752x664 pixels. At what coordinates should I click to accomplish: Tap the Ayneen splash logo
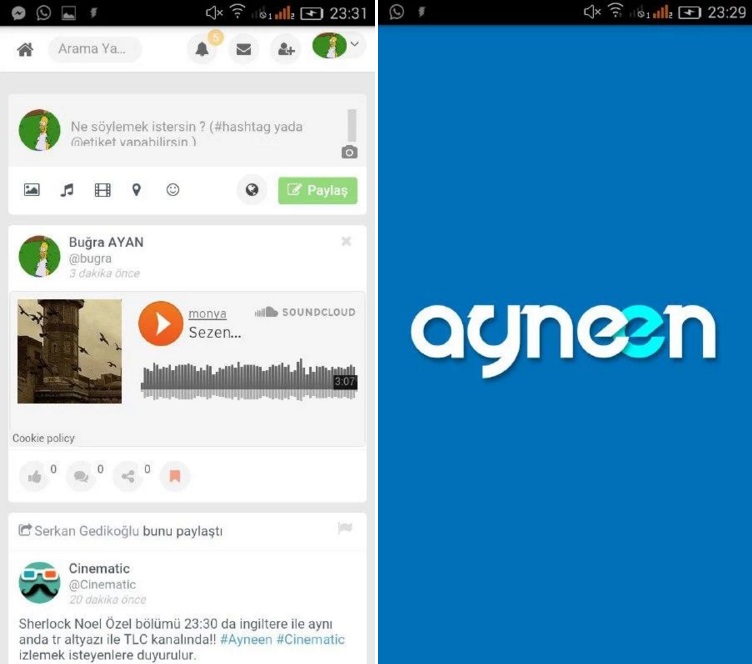pyautogui.click(x=563, y=339)
